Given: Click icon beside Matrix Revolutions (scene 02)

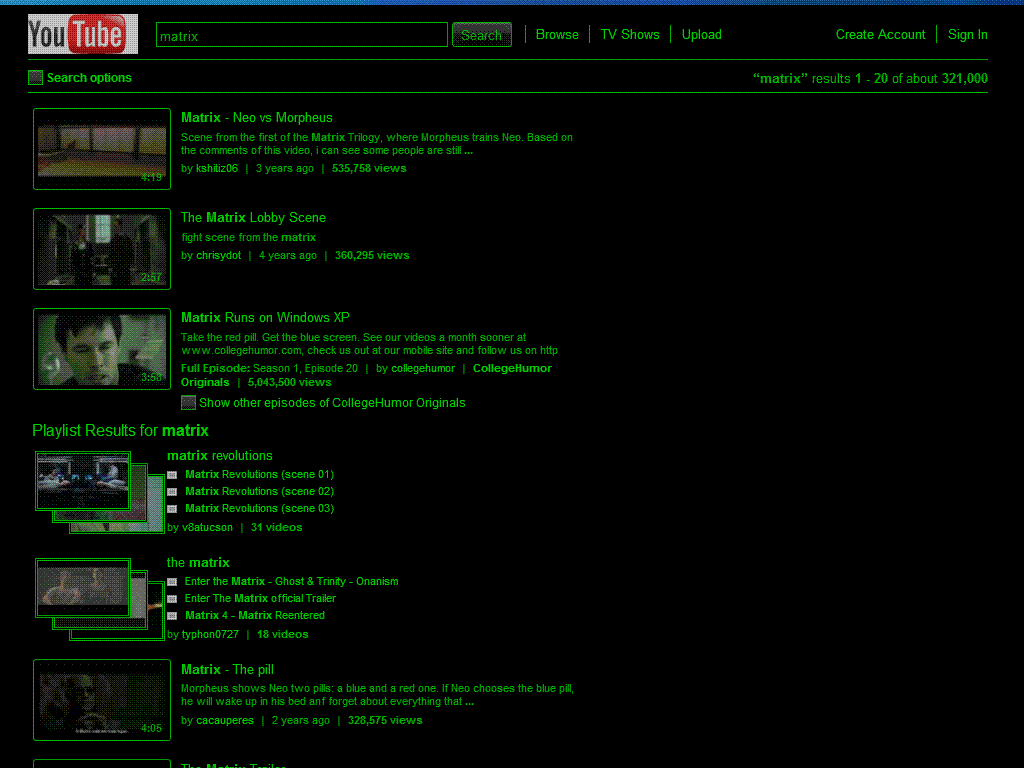Looking at the screenshot, I should [x=172, y=492].
